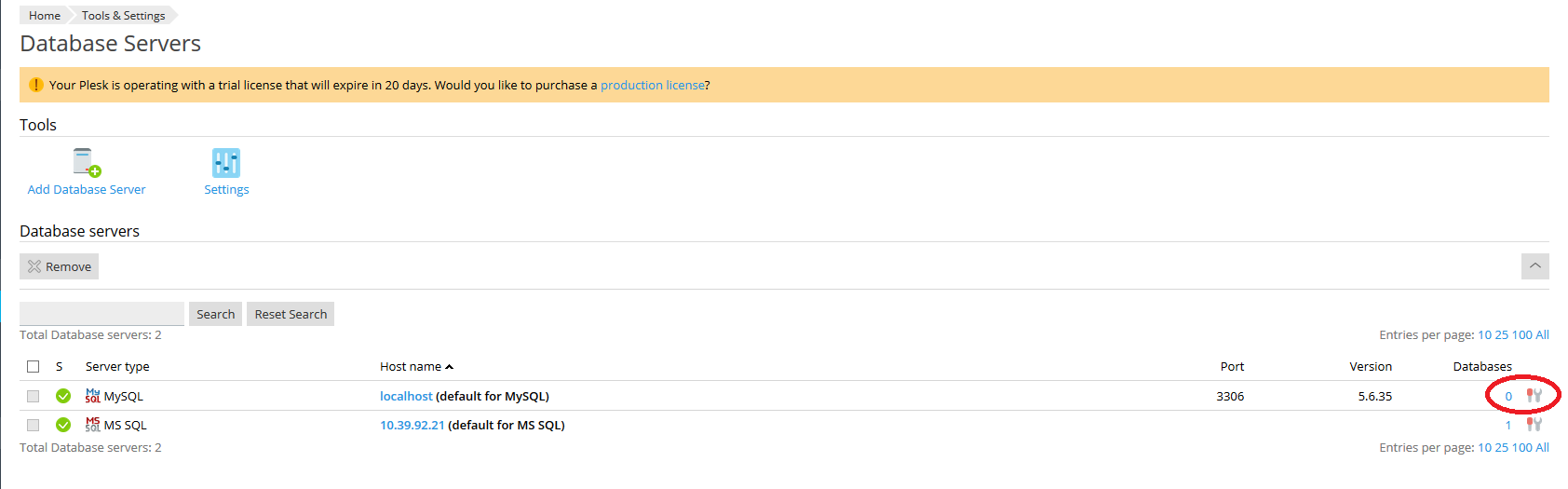This screenshot has width=1568, height=489.
Task: Click the MS SQL server type logo
Action: tap(93, 425)
